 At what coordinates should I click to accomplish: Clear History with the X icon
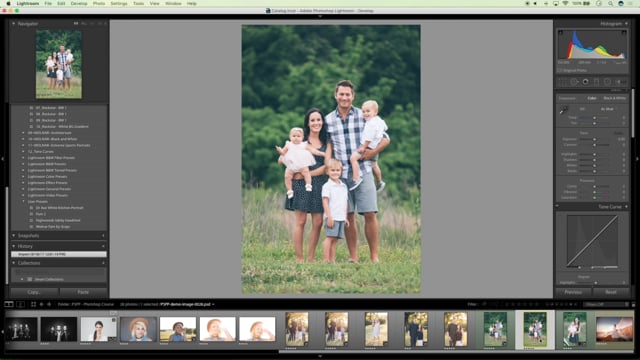(x=103, y=247)
